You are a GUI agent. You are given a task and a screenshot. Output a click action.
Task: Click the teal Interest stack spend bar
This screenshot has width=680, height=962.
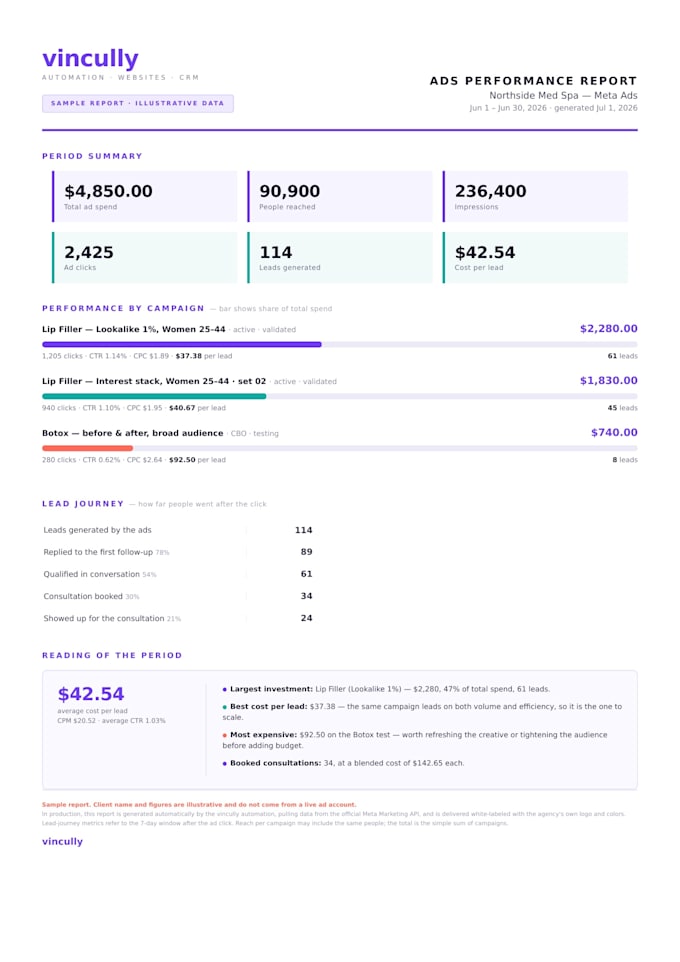pos(154,396)
